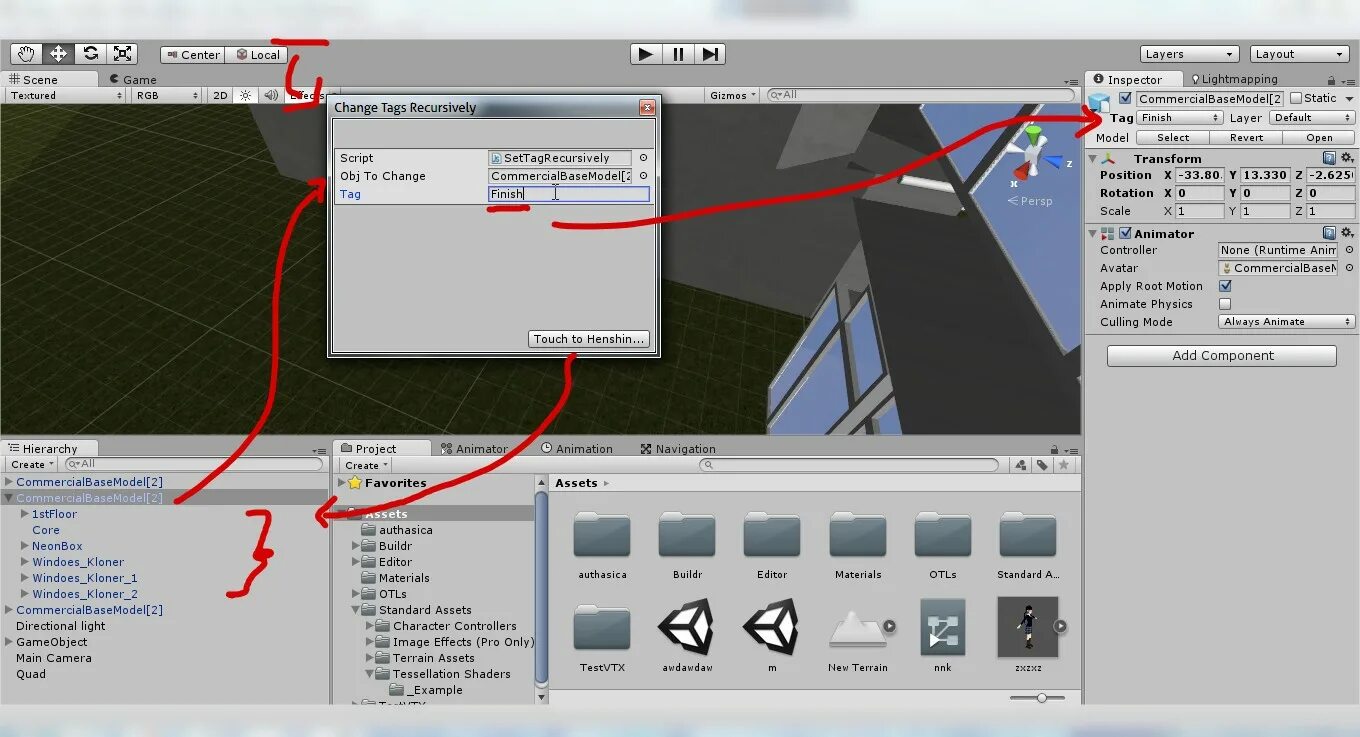The height and width of the screenshot is (737, 1360).
Task: Switch to the Lightmapping tab
Action: point(1233,79)
